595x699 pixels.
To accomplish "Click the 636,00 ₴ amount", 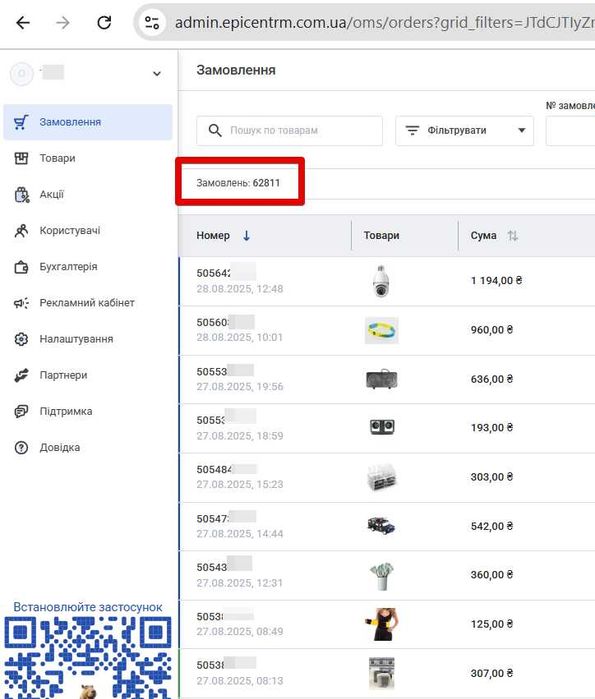I will click(492, 379).
